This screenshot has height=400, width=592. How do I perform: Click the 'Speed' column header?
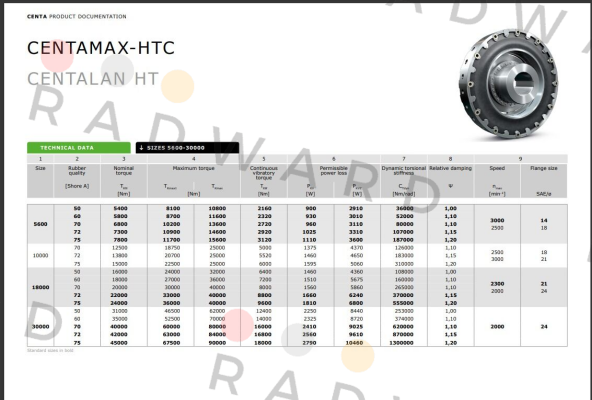[497, 168]
